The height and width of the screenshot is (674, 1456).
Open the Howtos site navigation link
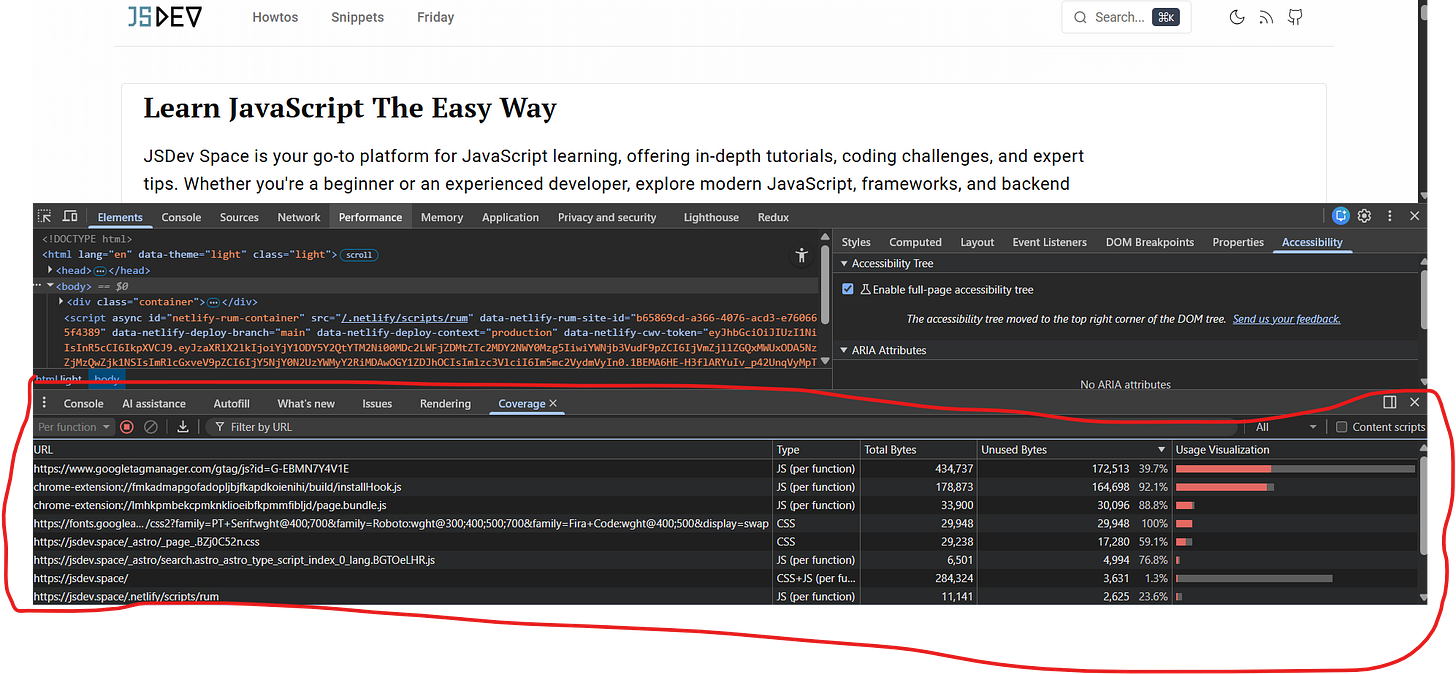[x=275, y=17]
